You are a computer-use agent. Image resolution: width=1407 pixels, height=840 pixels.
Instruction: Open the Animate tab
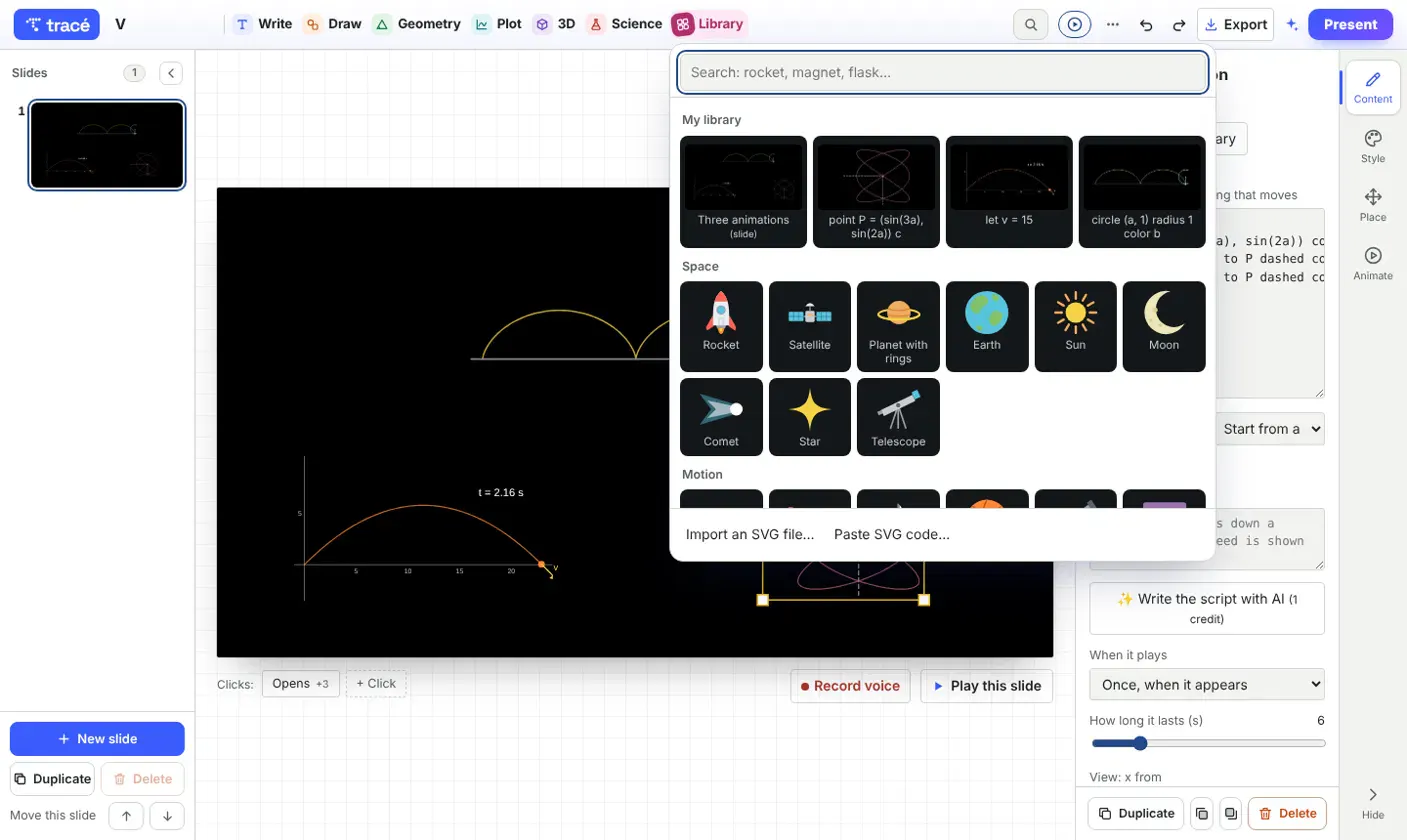pyautogui.click(x=1373, y=264)
